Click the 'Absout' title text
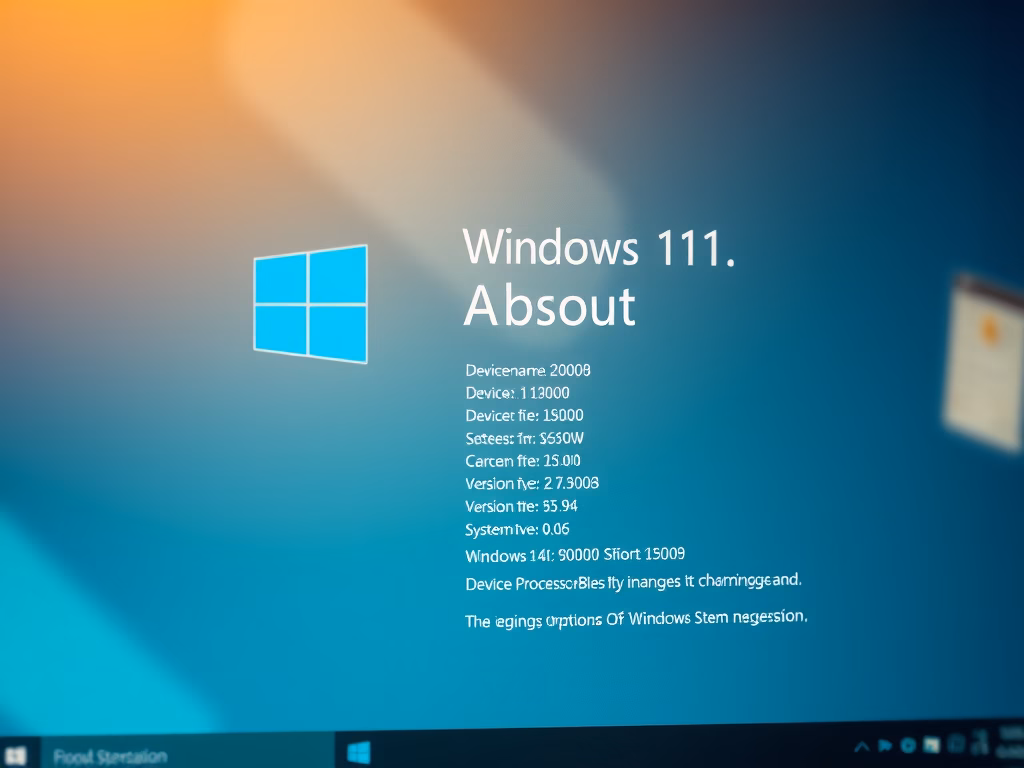Viewport: 1024px width, 768px height. point(549,306)
